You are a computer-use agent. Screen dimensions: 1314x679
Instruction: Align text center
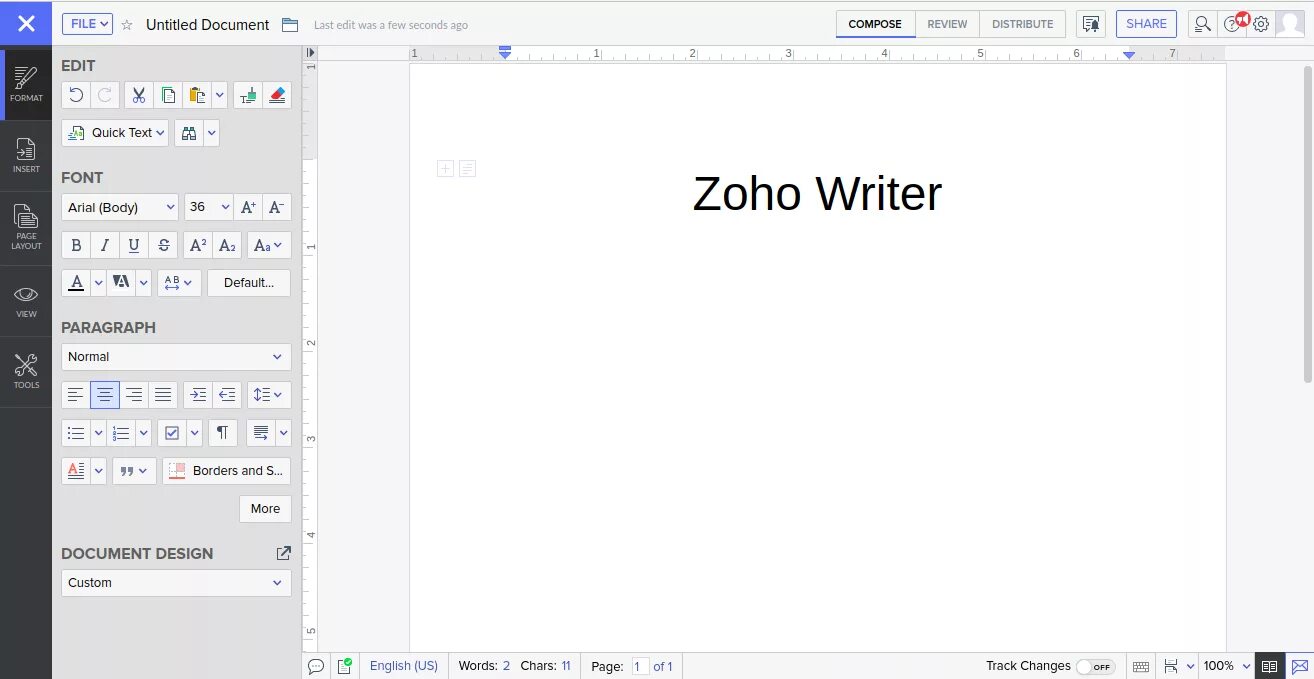105,395
